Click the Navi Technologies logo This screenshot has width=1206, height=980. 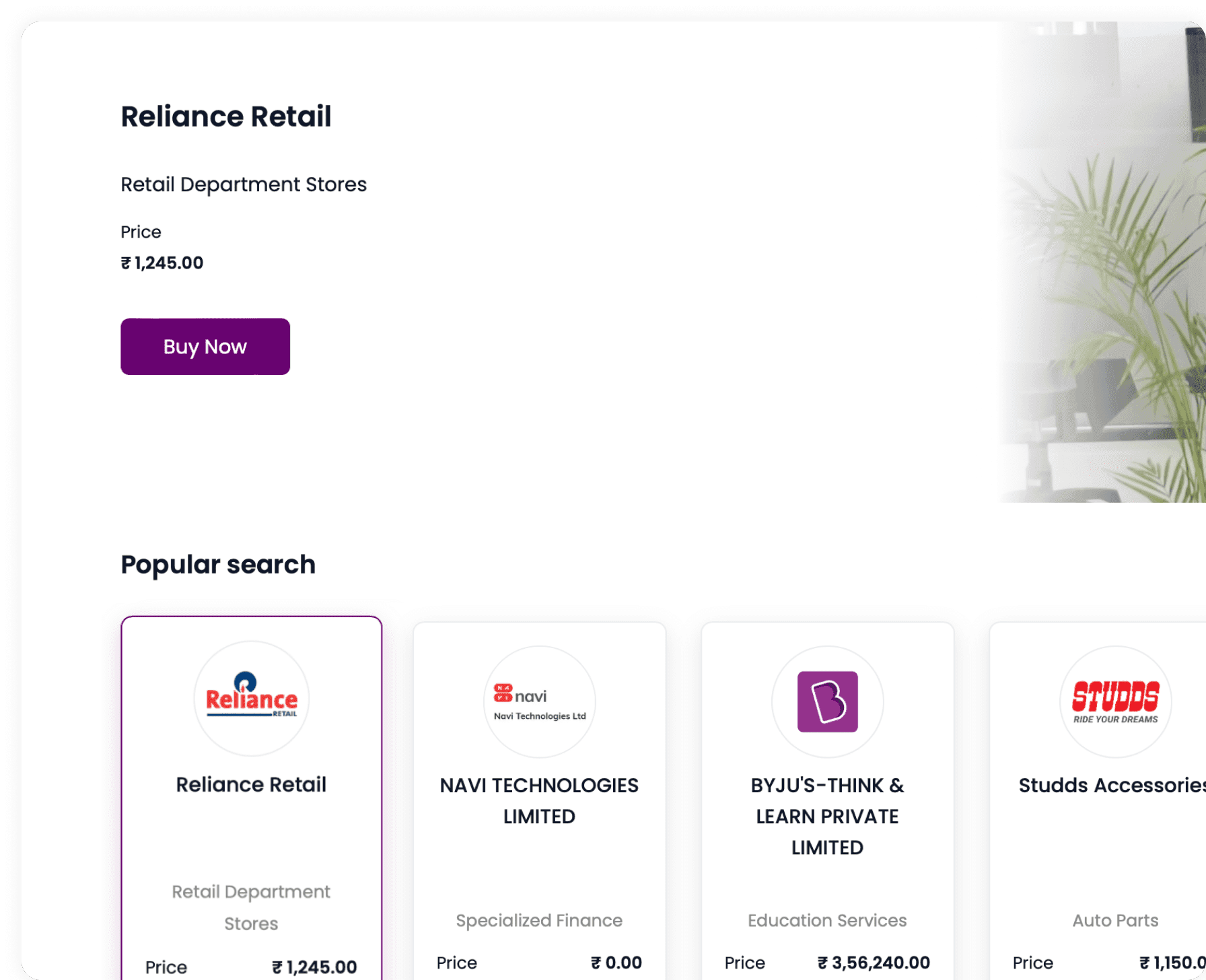point(539,702)
